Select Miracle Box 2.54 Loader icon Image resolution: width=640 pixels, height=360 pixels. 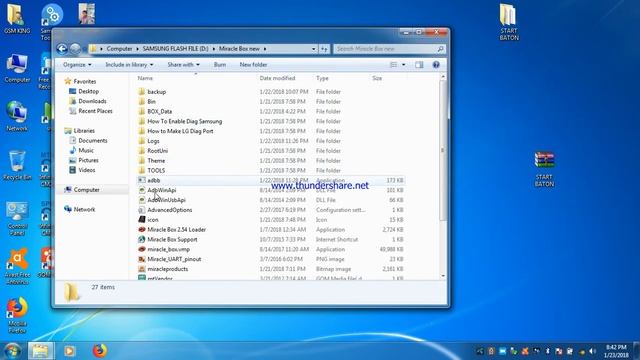click(x=142, y=229)
